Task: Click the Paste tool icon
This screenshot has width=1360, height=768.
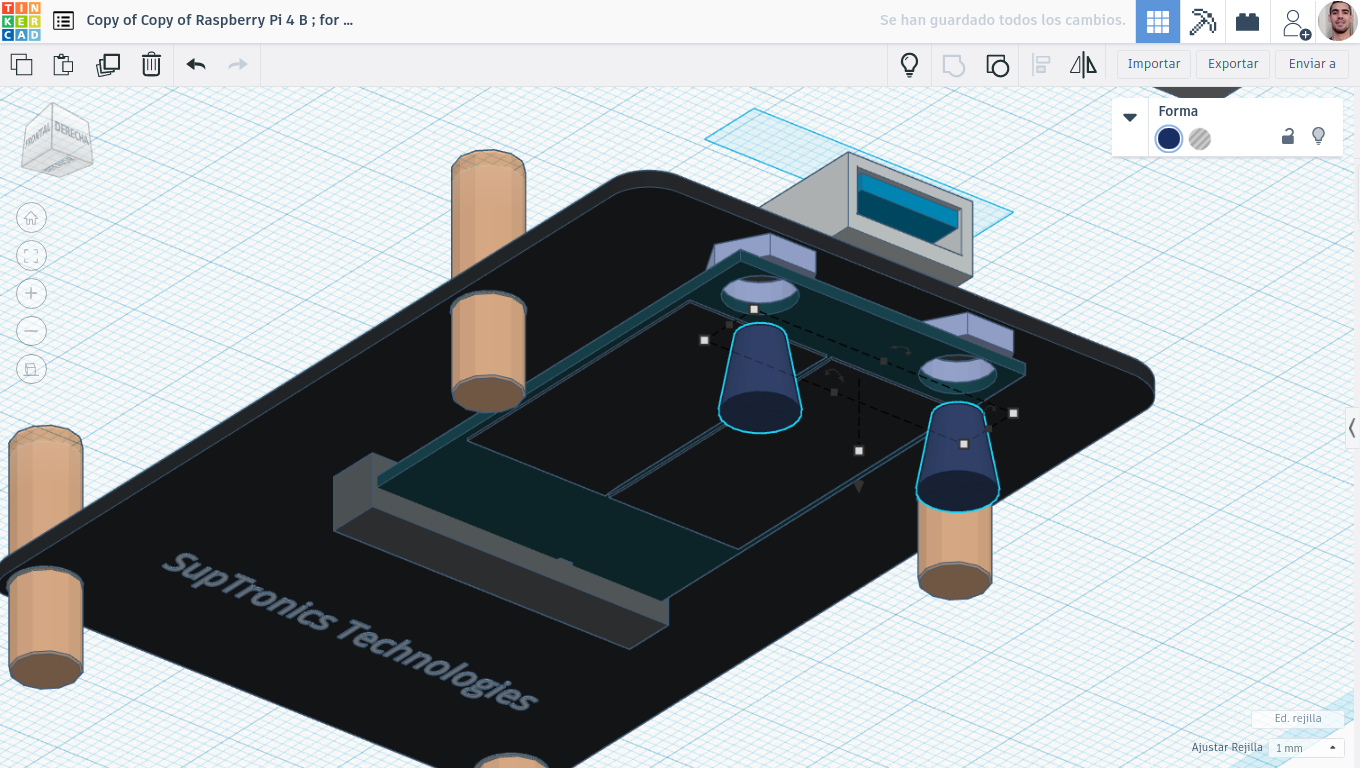Action: pos(63,65)
